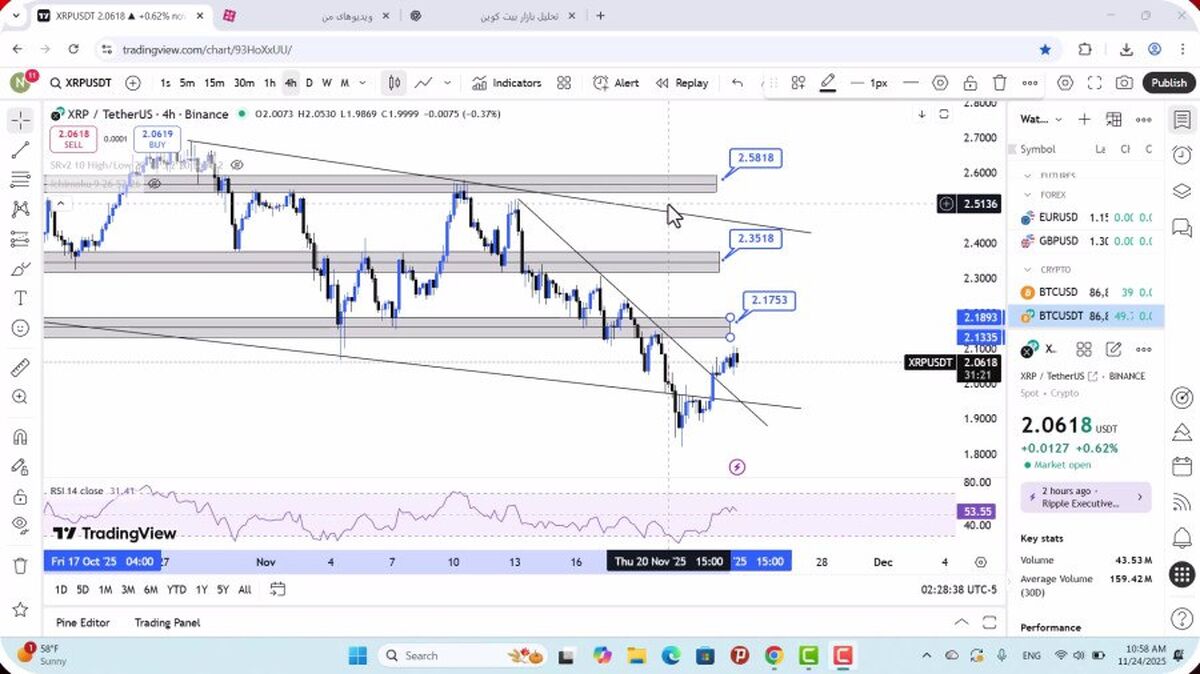Open the XRPUSDT symbol search

[80, 83]
